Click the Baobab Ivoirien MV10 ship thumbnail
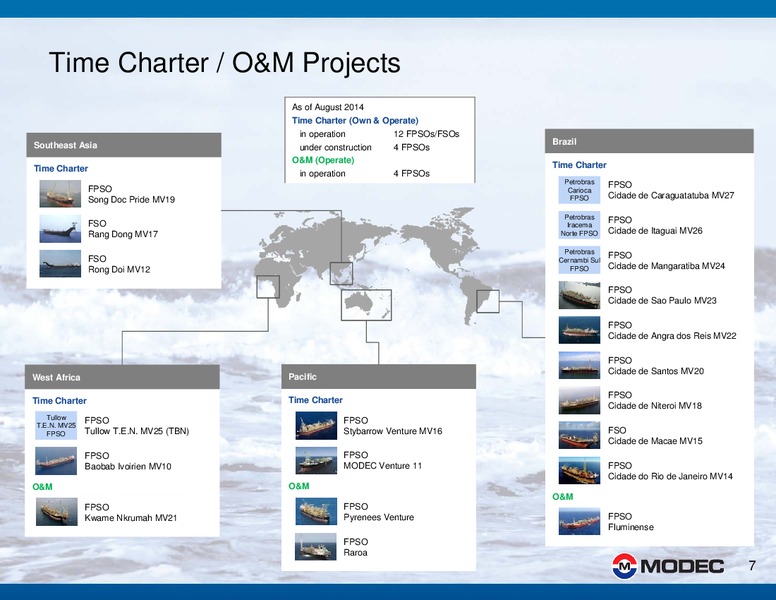Viewport: 776px width, 600px height. pyautogui.click(x=56, y=461)
